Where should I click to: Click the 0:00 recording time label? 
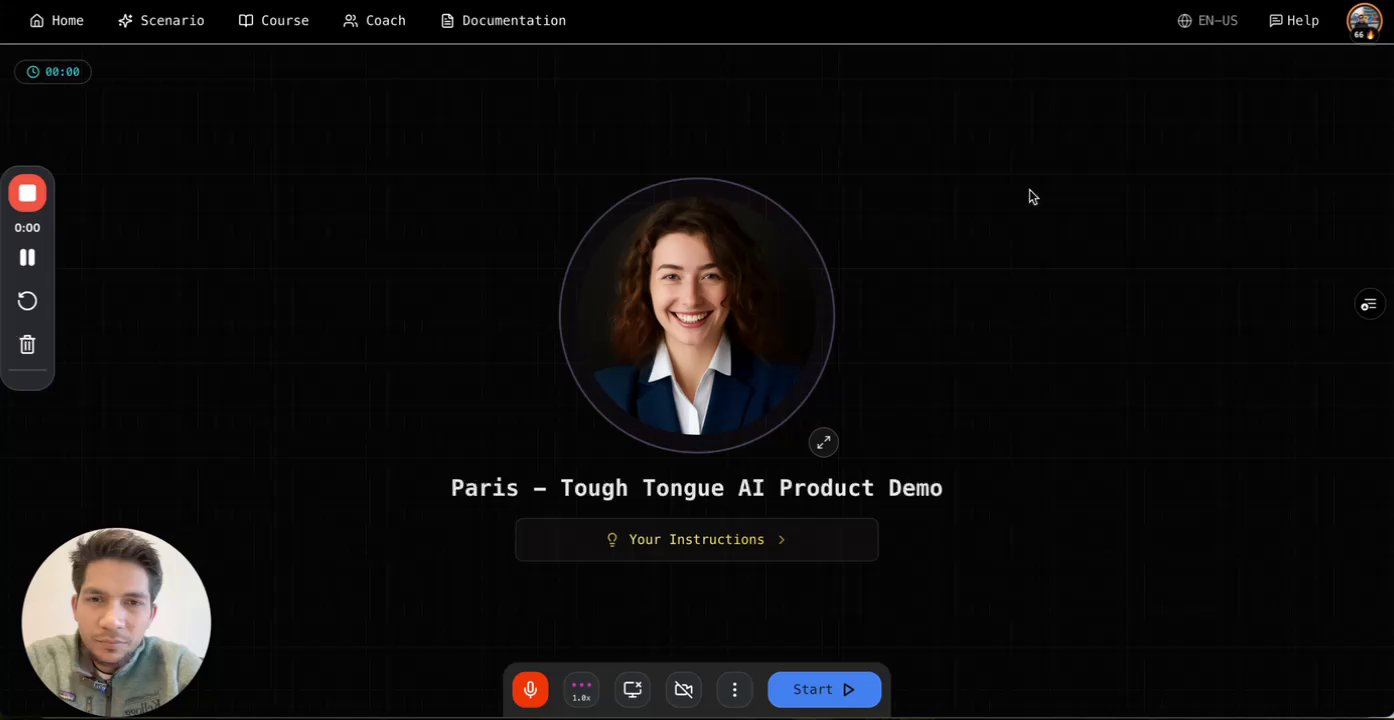(28, 228)
